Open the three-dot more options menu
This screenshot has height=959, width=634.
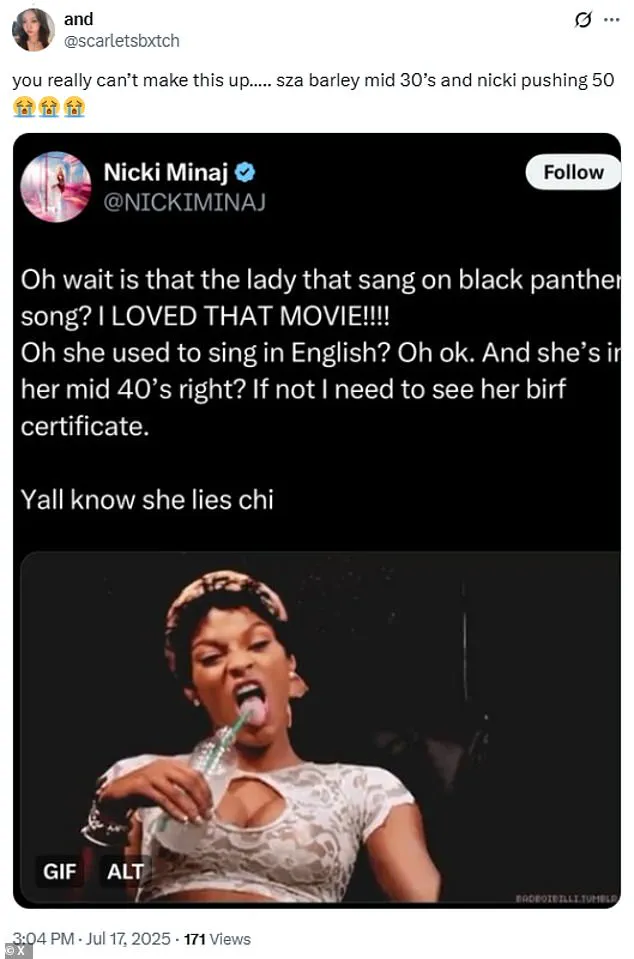click(x=610, y=21)
